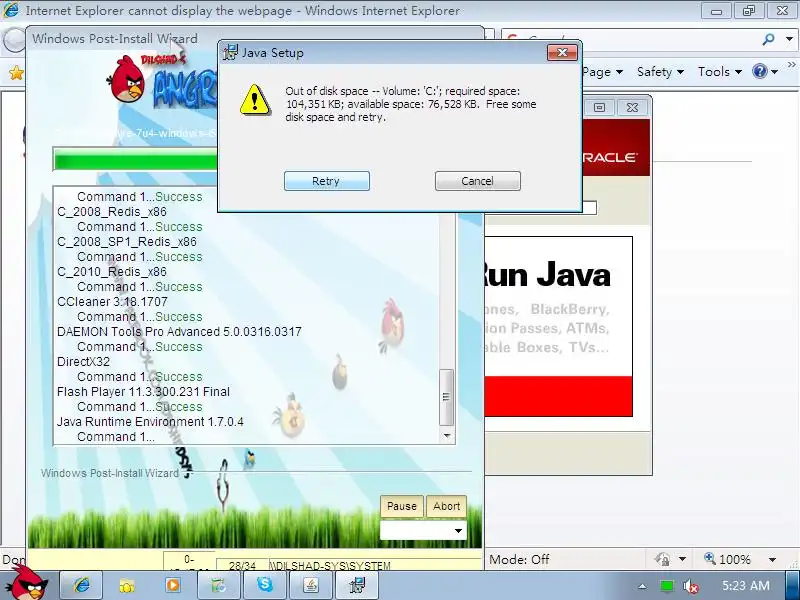
Task: Click the installer setup icon on the taskbar
Action: click(x=357, y=585)
